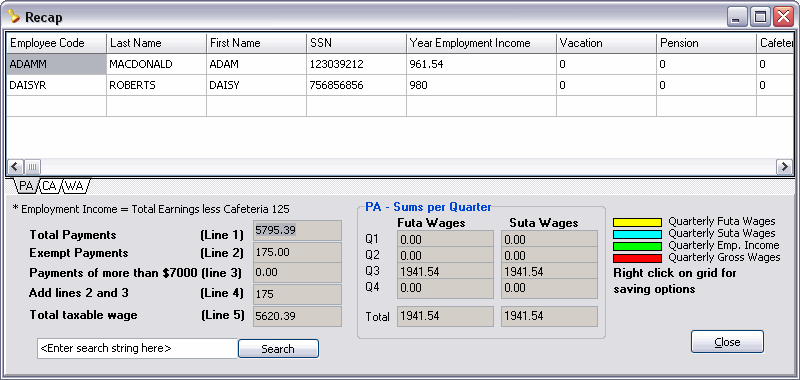This screenshot has width=800, height=380.
Task: Click the Total taxable wage field 5620.39
Action: pyautogui.click(x=297, y=316)
